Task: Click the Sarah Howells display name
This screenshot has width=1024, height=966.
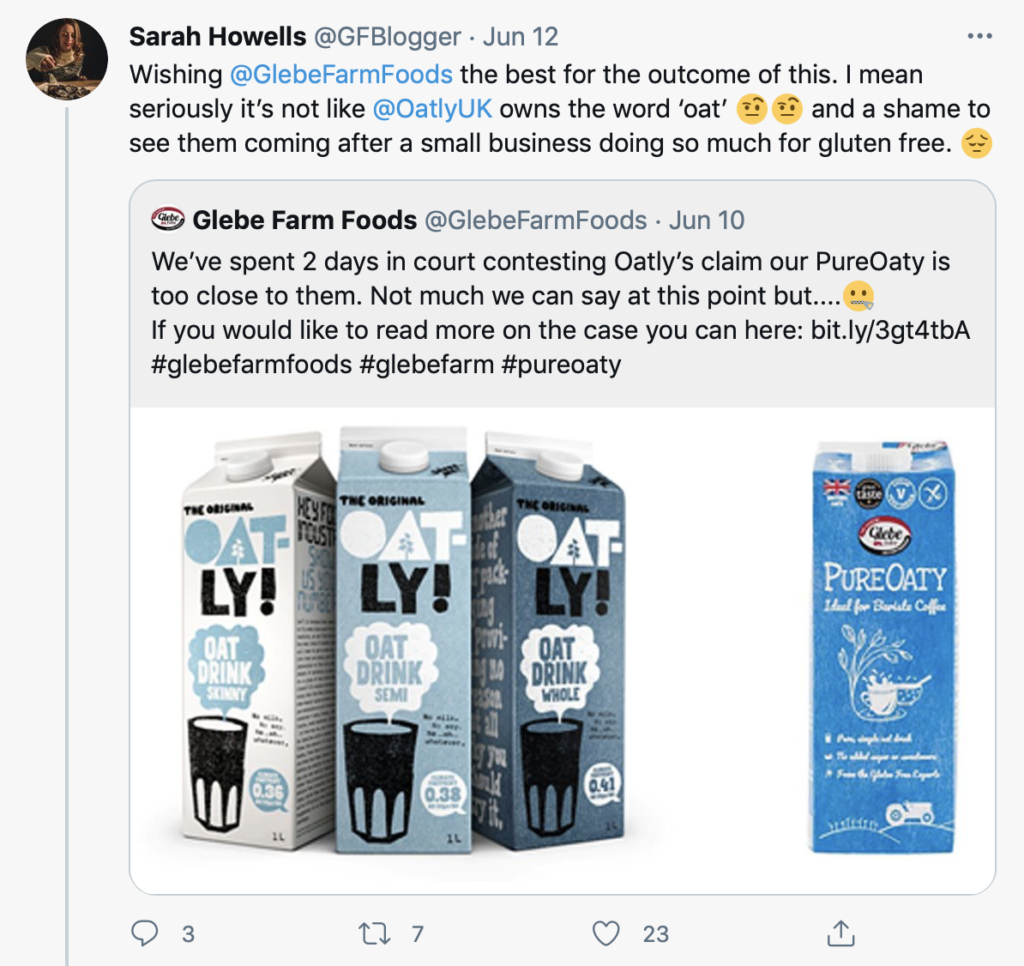Action: click(217, 37)
